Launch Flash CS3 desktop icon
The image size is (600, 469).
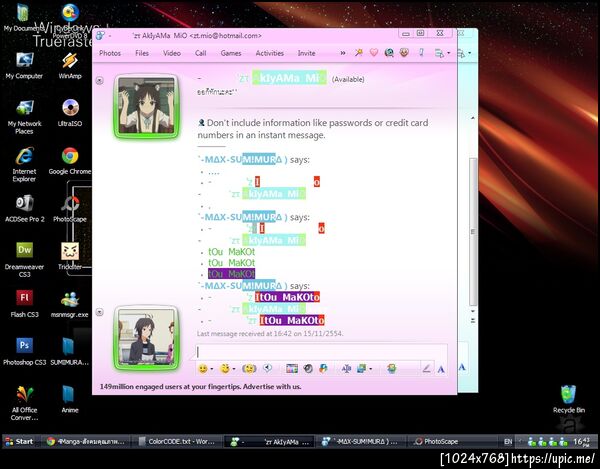point(24,304)
